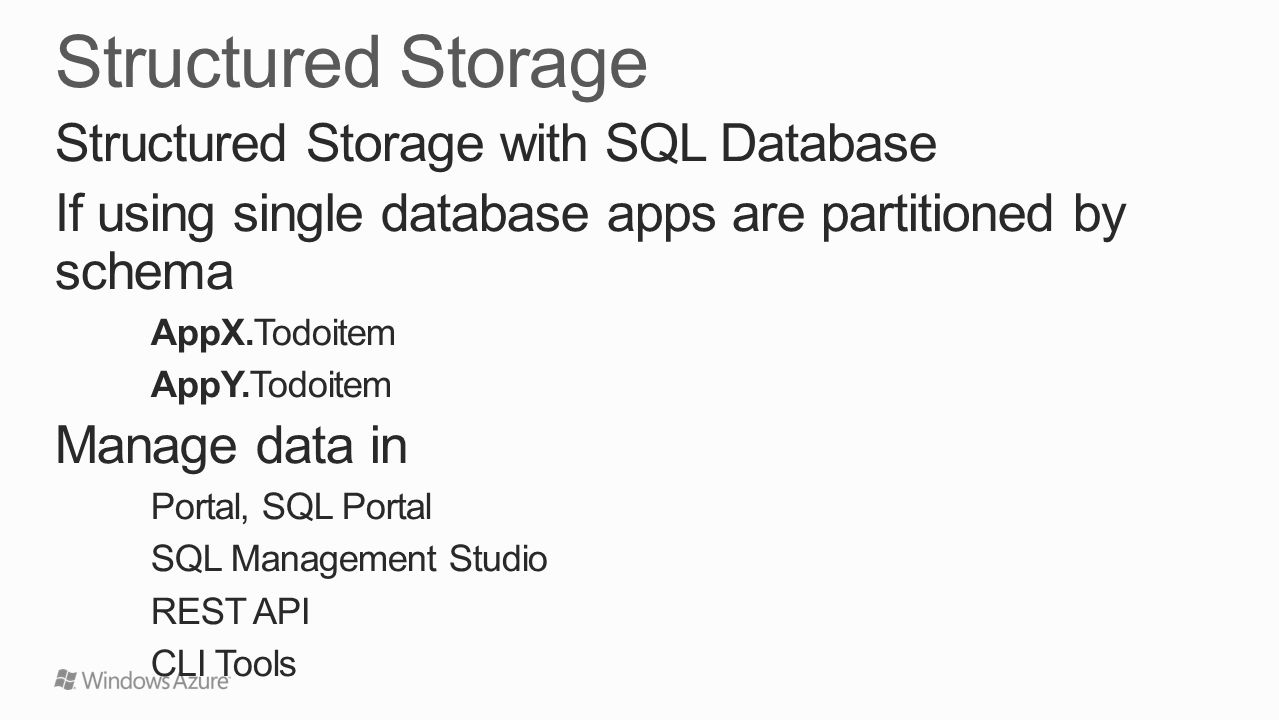Click the AppX.Todoitem bullet
The width and height of the screenshot is (1279, 720).
[x=273, y=333]
